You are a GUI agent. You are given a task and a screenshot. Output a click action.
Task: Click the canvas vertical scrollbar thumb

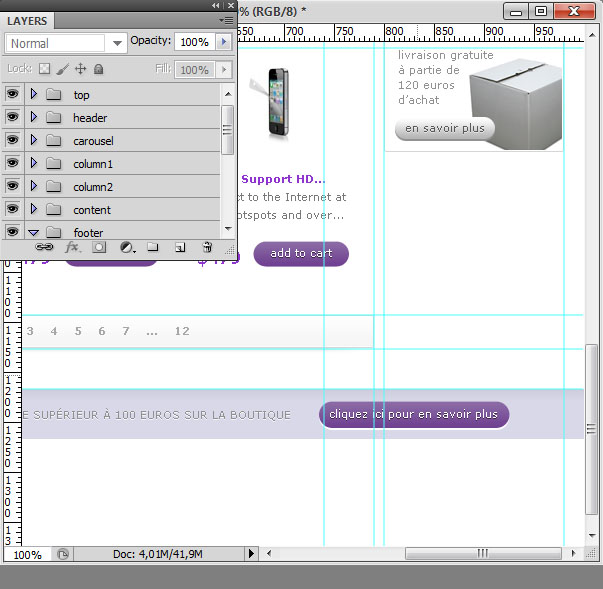591,429
